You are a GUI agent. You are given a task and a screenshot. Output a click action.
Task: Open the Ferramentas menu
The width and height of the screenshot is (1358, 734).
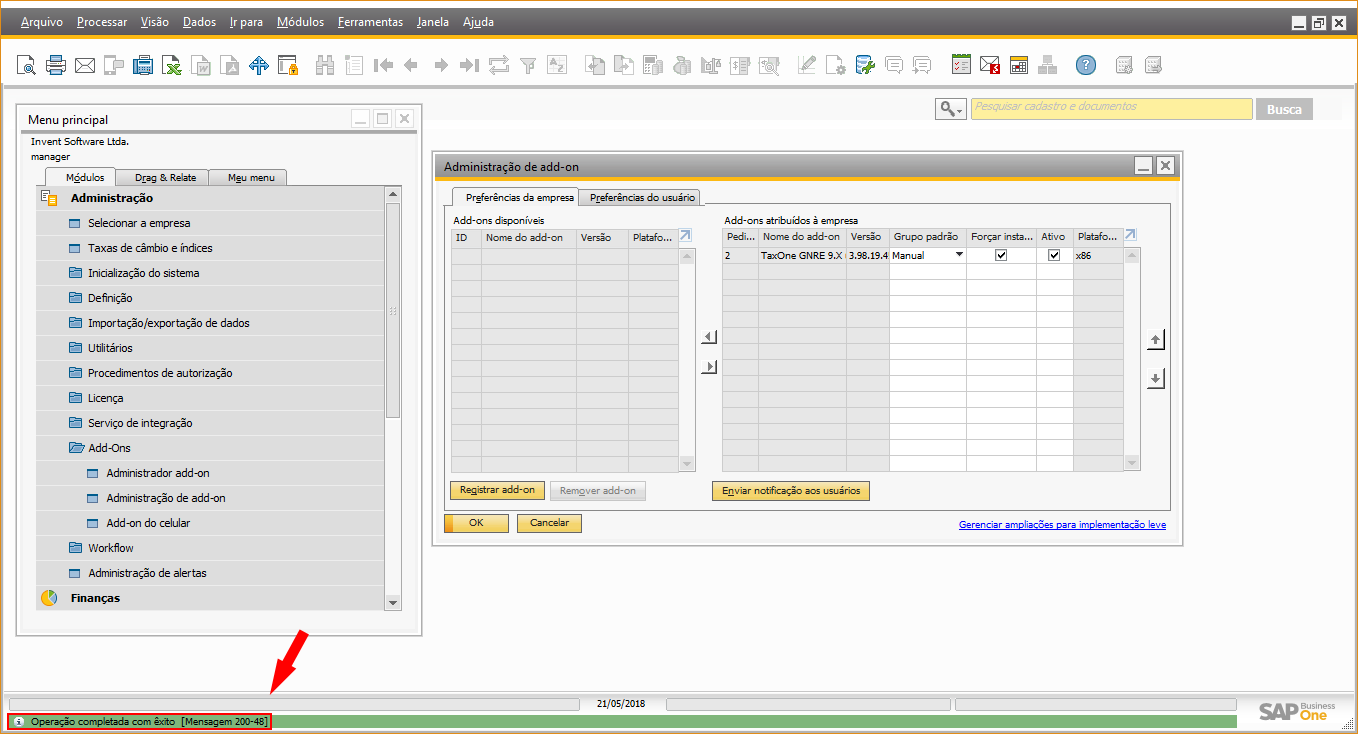click(x=370, y=21)
